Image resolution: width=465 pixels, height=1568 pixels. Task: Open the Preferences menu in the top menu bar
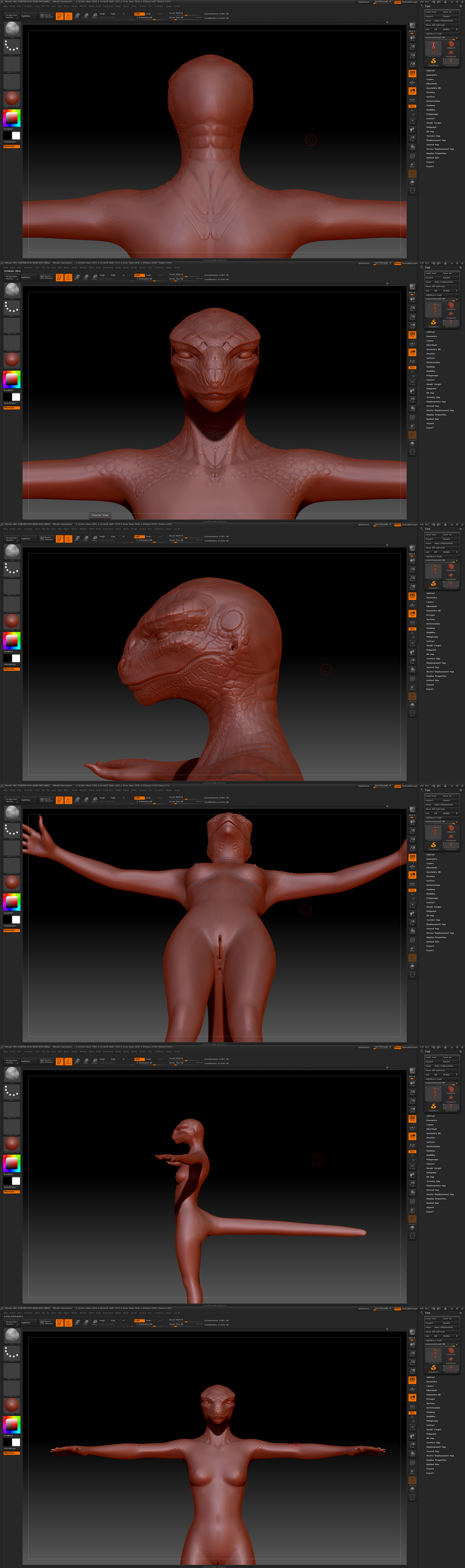pos(108,7)
